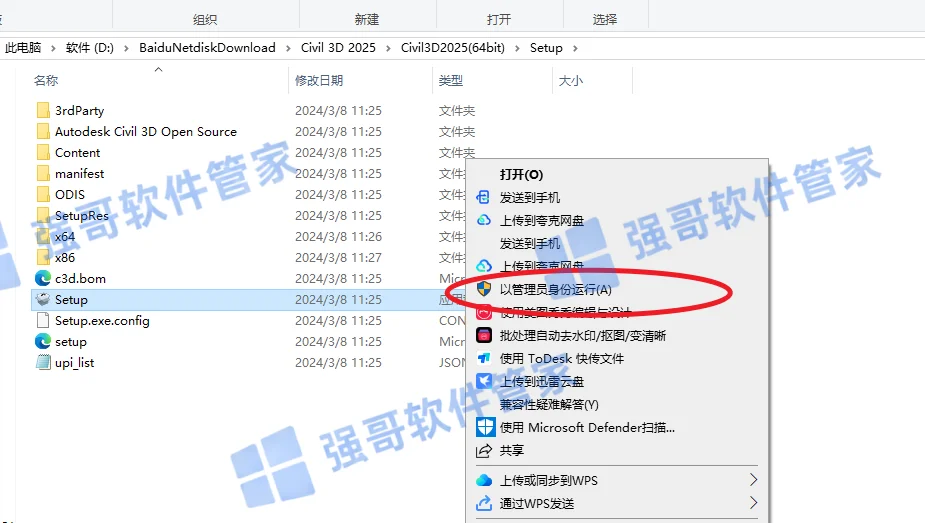Click the lowercase setup Edge file icon

pyautogui.click(x=43, y=341)
